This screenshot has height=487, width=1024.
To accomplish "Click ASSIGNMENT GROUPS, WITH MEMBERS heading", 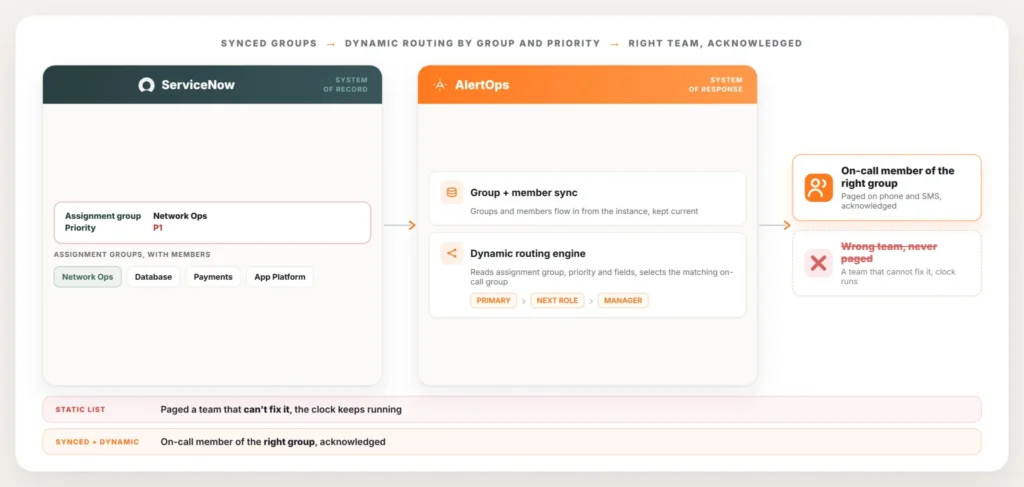I will [132, 255].
